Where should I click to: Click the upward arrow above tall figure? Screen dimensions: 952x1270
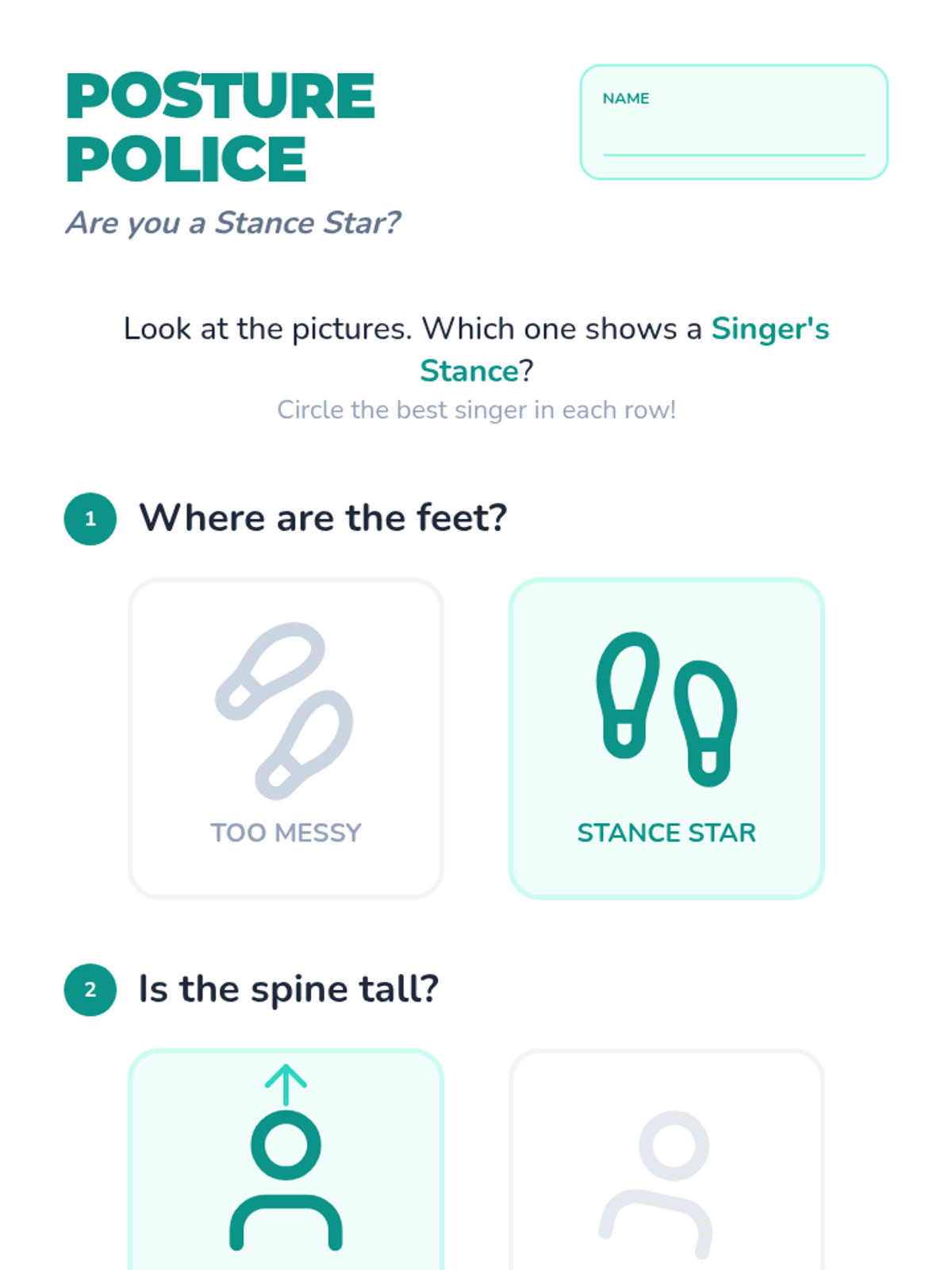(x=286, y=1085)
